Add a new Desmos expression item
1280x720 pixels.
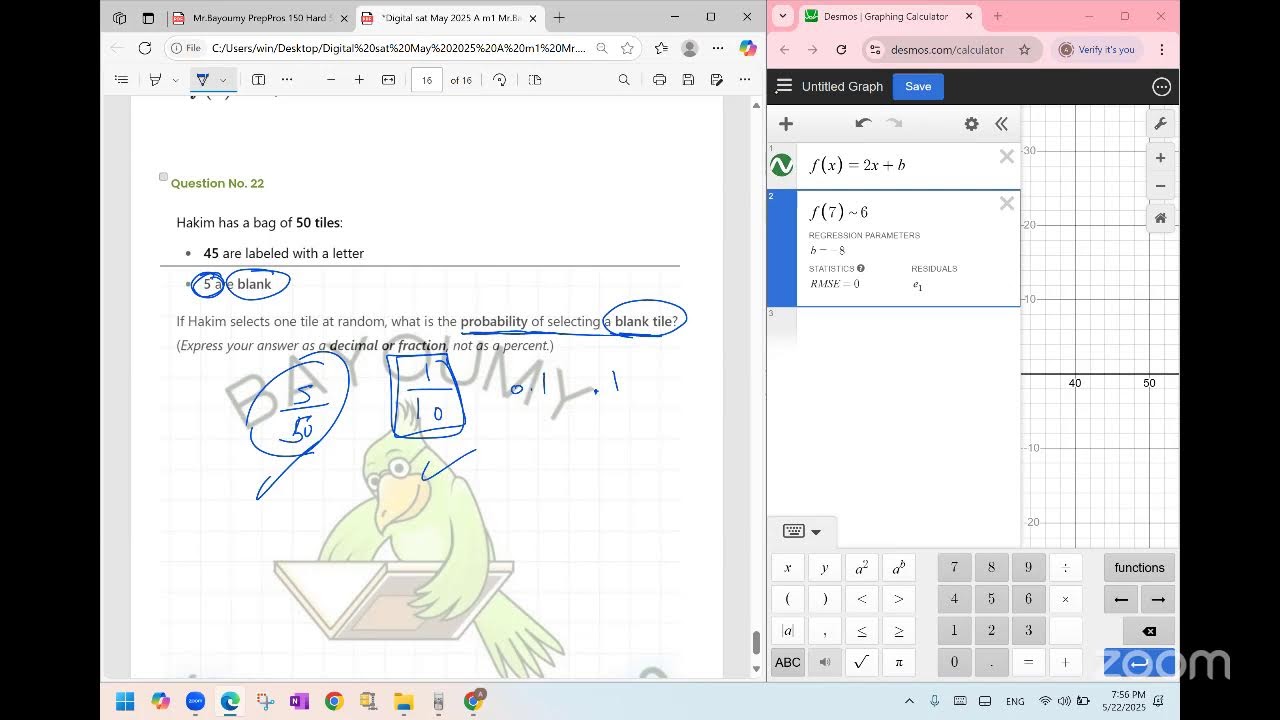[786, 124]
